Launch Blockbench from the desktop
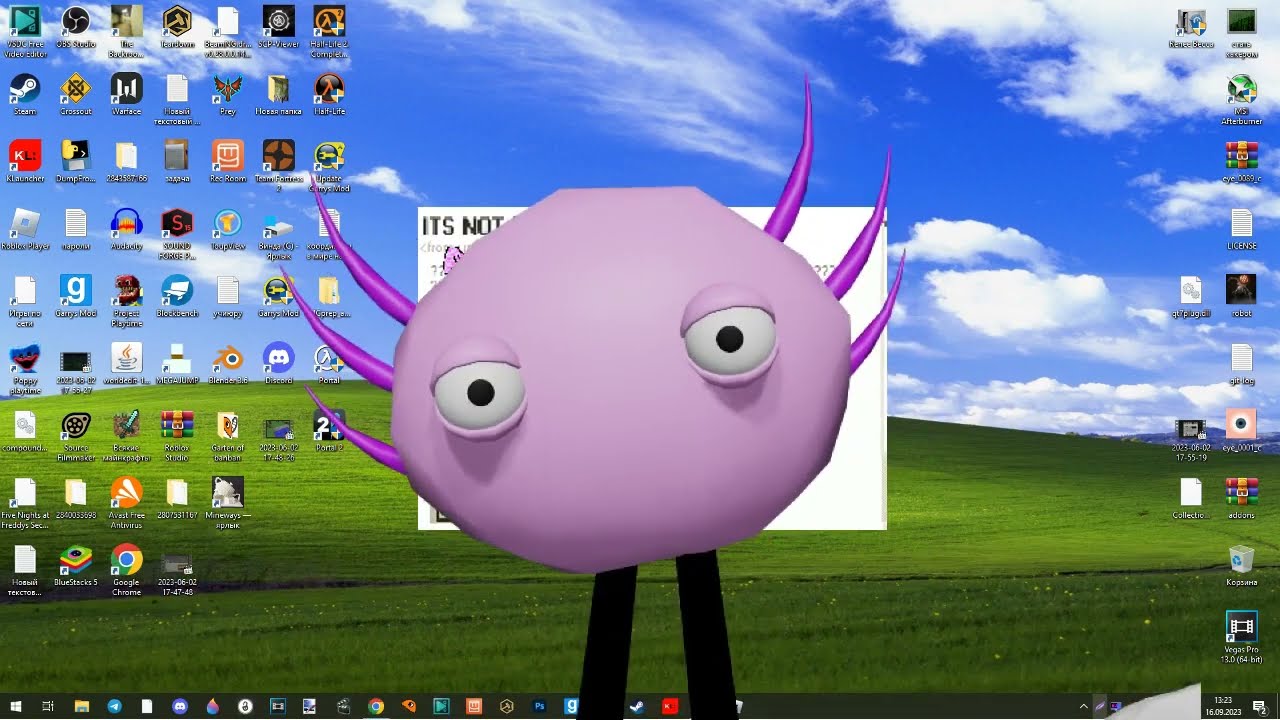 coord(177,297)
